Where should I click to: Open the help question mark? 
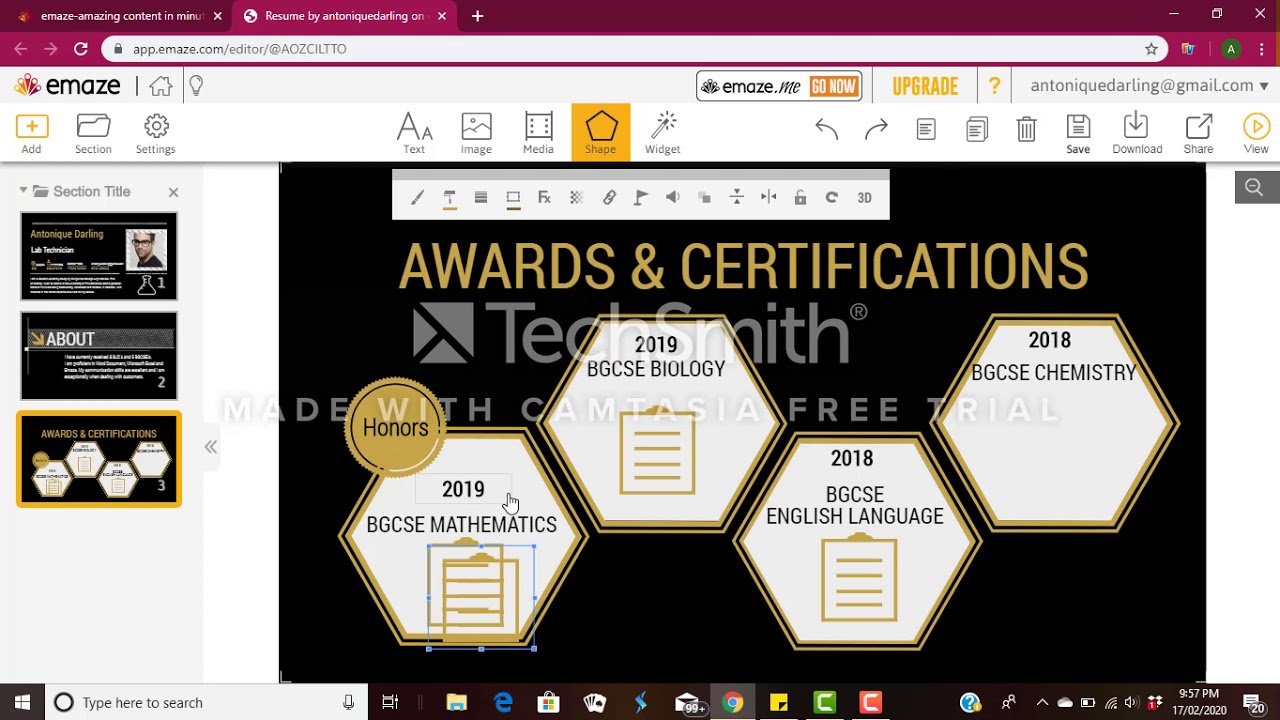[x=994, y=86]
